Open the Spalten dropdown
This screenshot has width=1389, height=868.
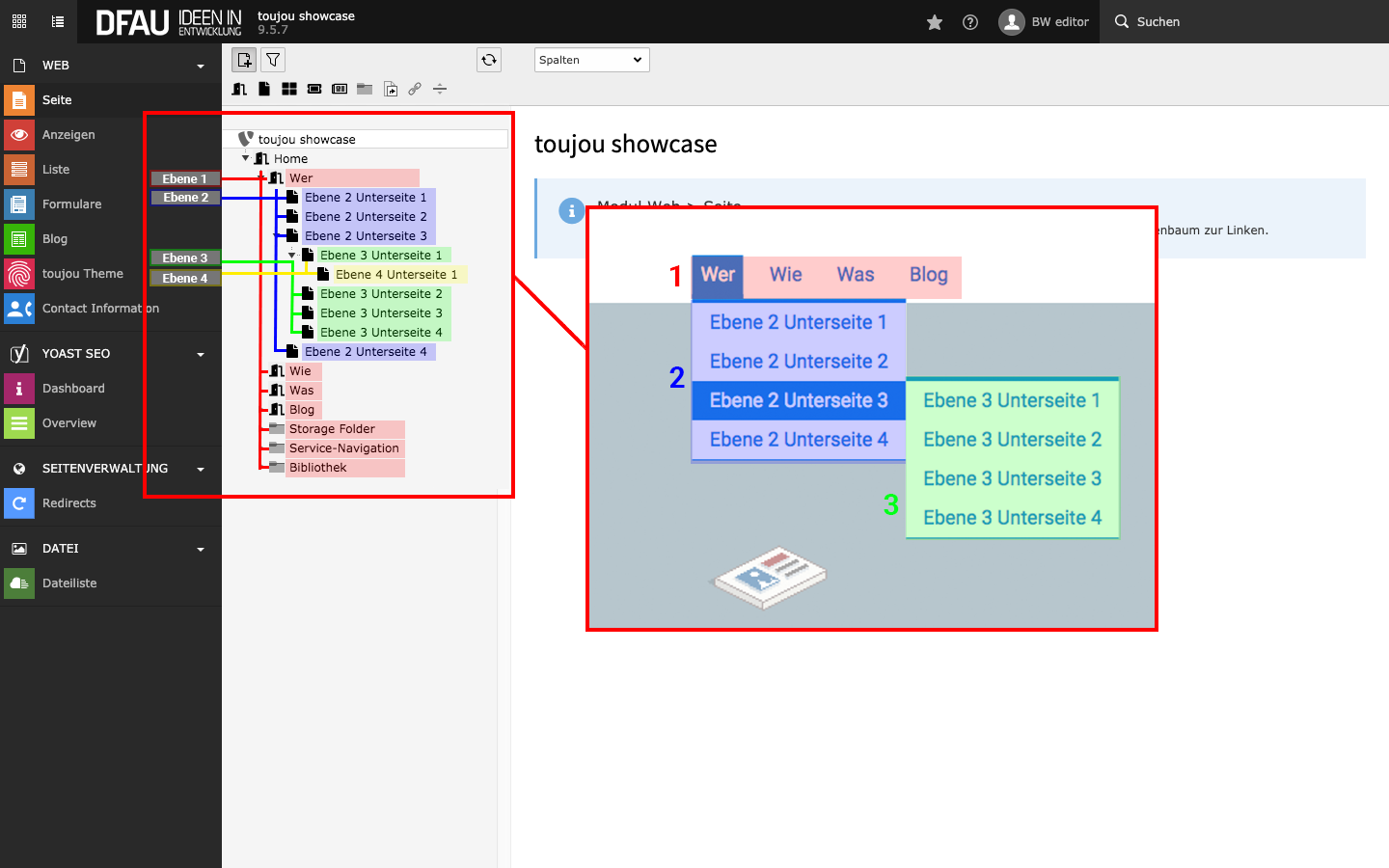(591, 60)
